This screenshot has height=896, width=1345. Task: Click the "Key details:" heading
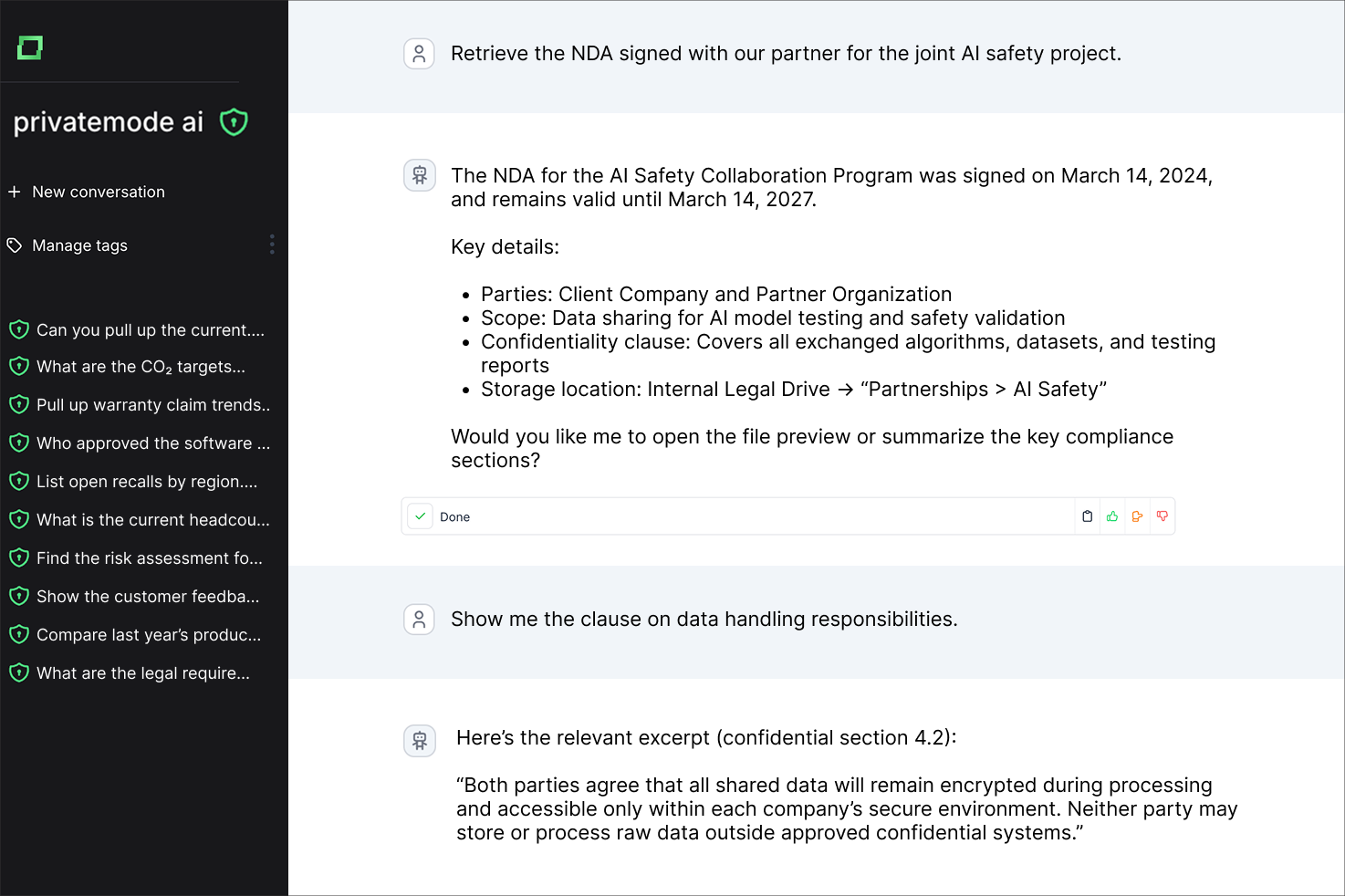click(505, 247)
